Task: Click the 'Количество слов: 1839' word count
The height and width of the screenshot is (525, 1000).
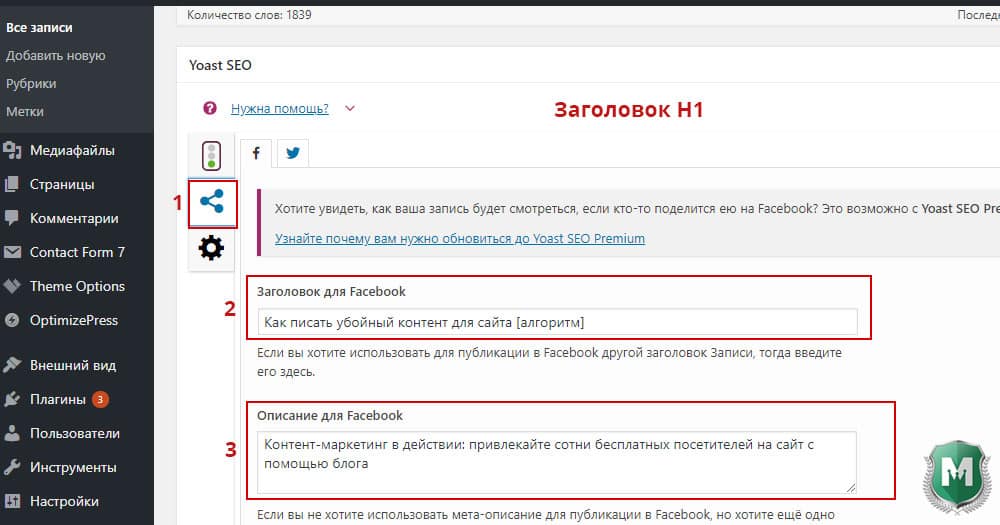Action: point(249,15)
